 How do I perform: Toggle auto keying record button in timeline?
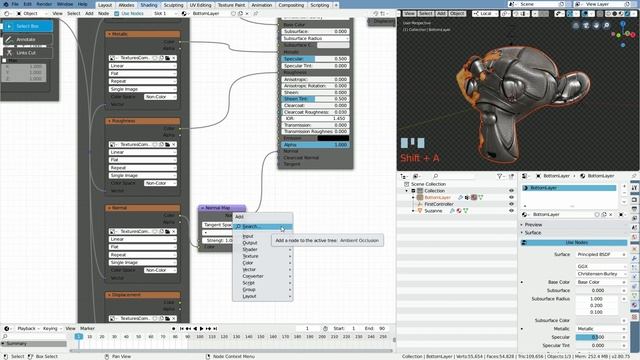point(173,329)
